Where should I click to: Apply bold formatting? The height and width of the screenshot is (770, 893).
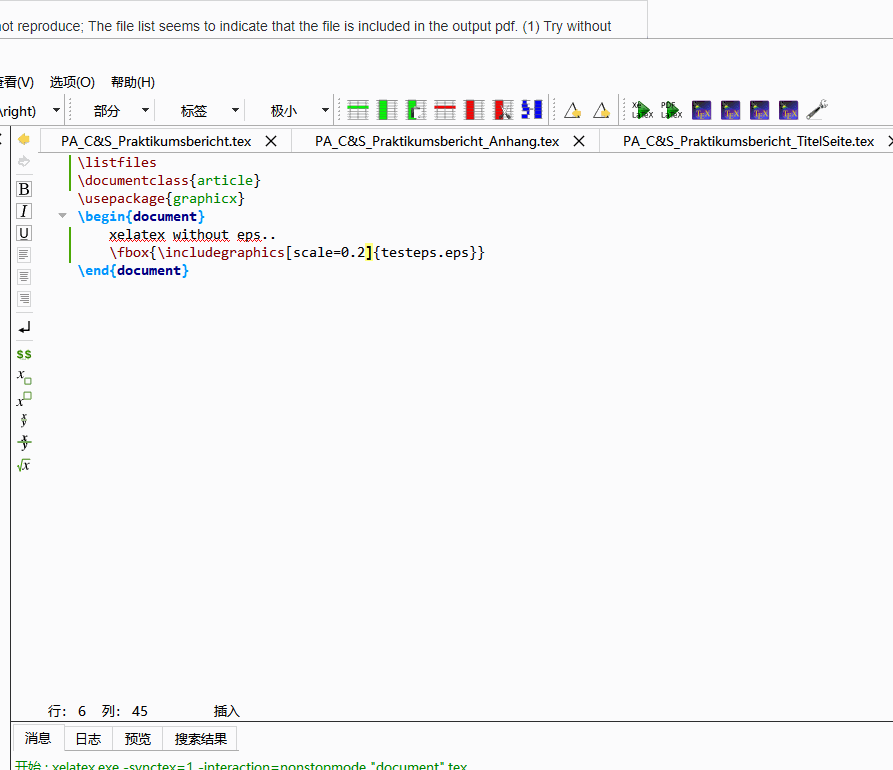pyautogui.click(x=23, y=188)
